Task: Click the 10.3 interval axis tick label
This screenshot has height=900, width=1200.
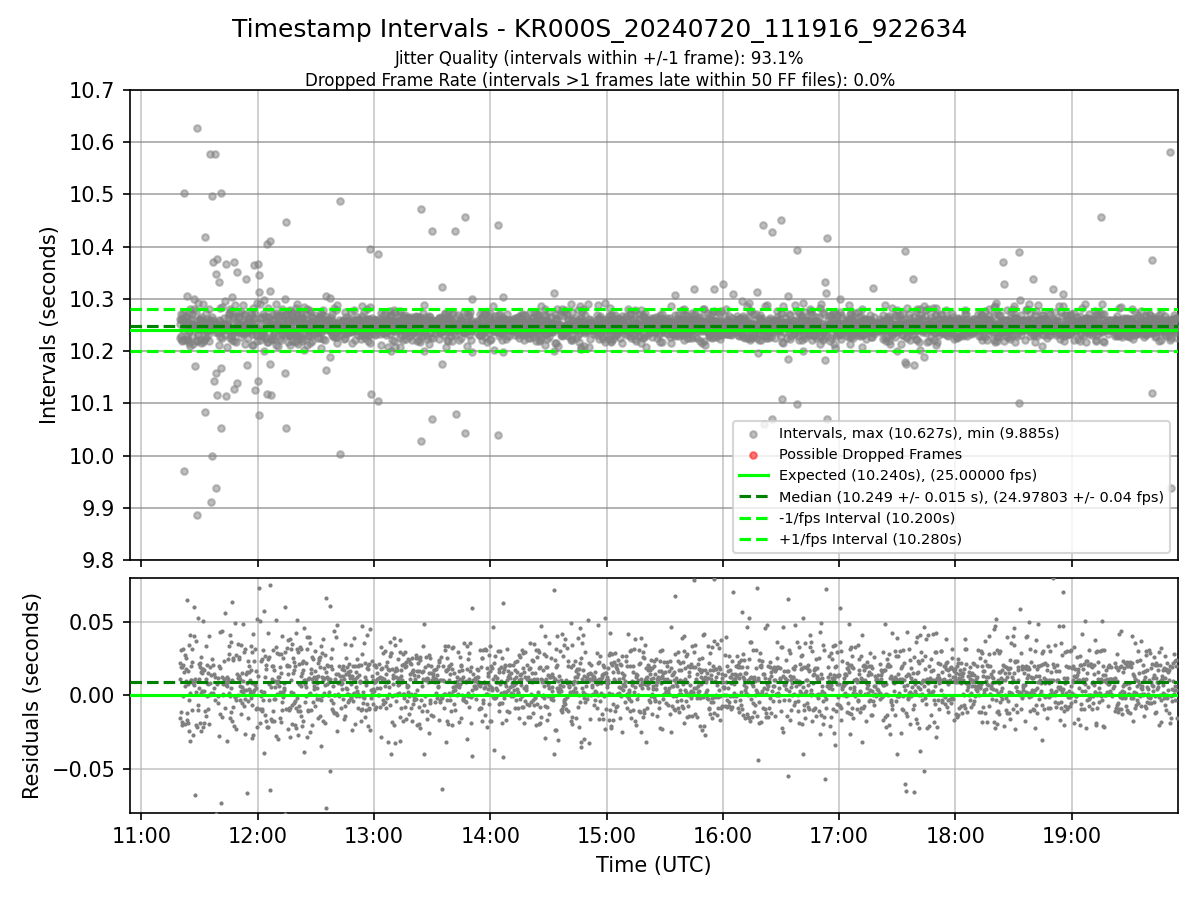Action: tap(91, 299)
